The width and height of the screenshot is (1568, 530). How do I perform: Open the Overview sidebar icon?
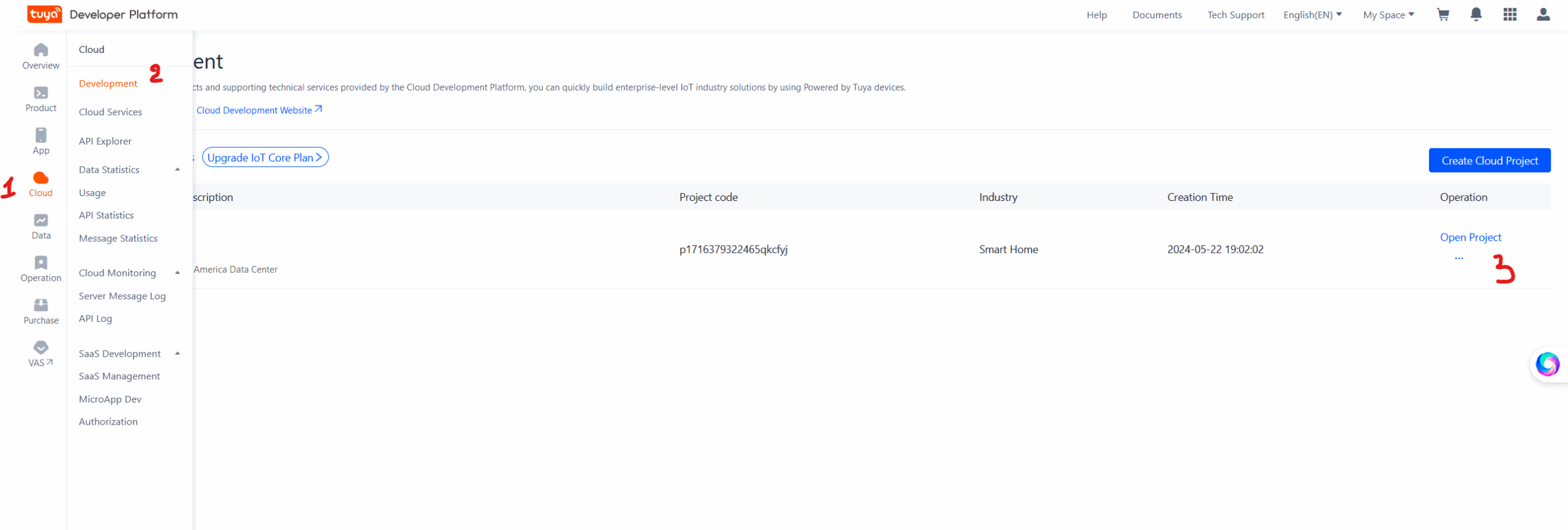click(x=41, y=56)
